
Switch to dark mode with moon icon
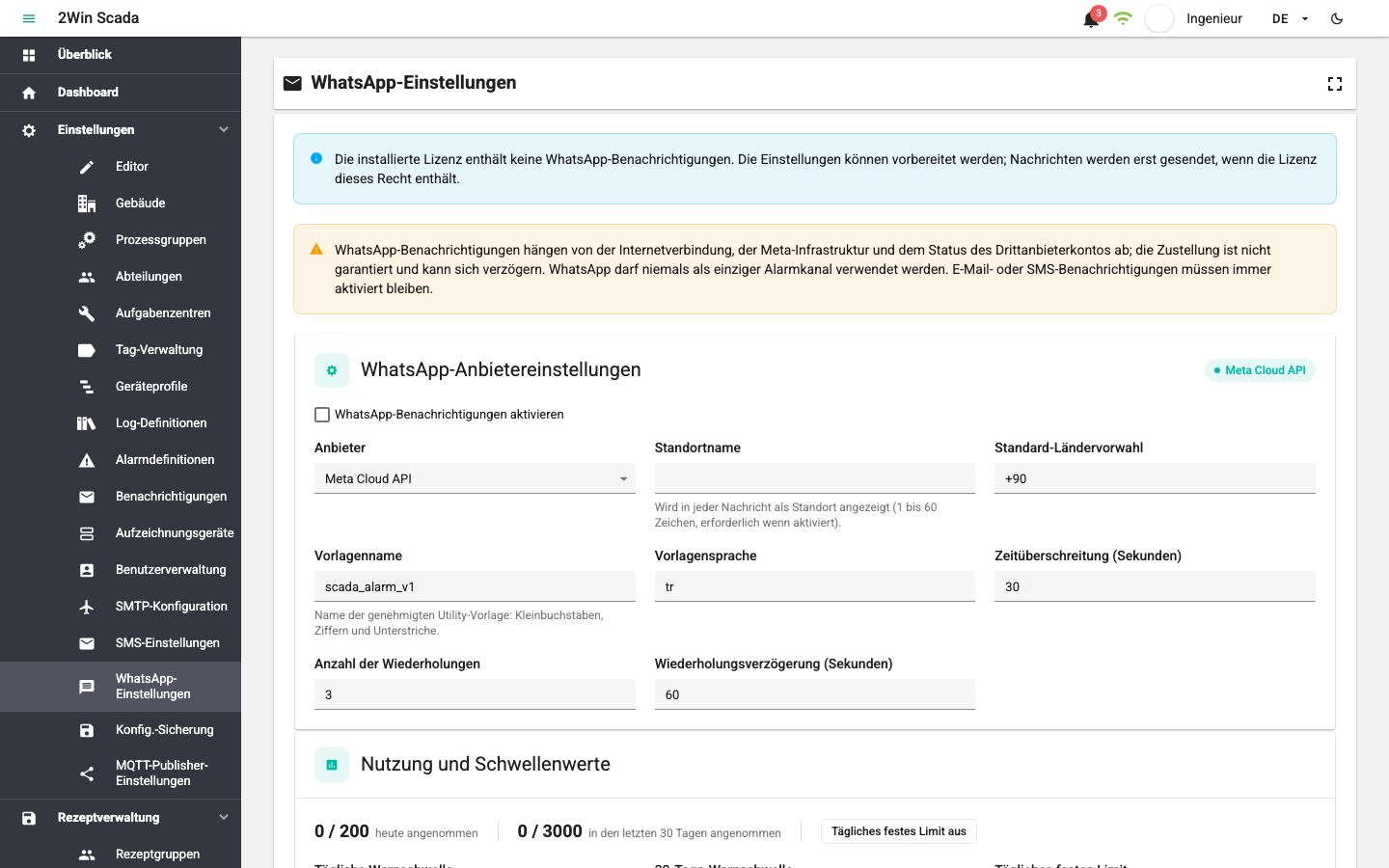pos(1337,18)
